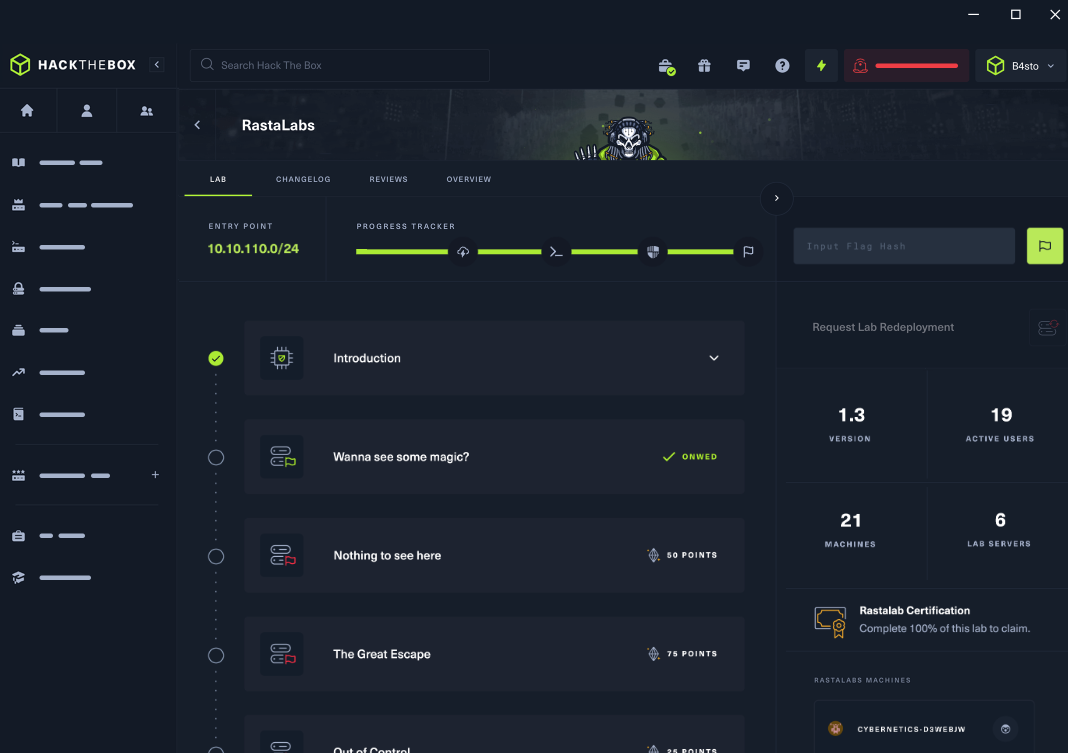1068x753 pixels.
Task: Select the circle next to Nothing to see here
Action: tap(216, 556)
